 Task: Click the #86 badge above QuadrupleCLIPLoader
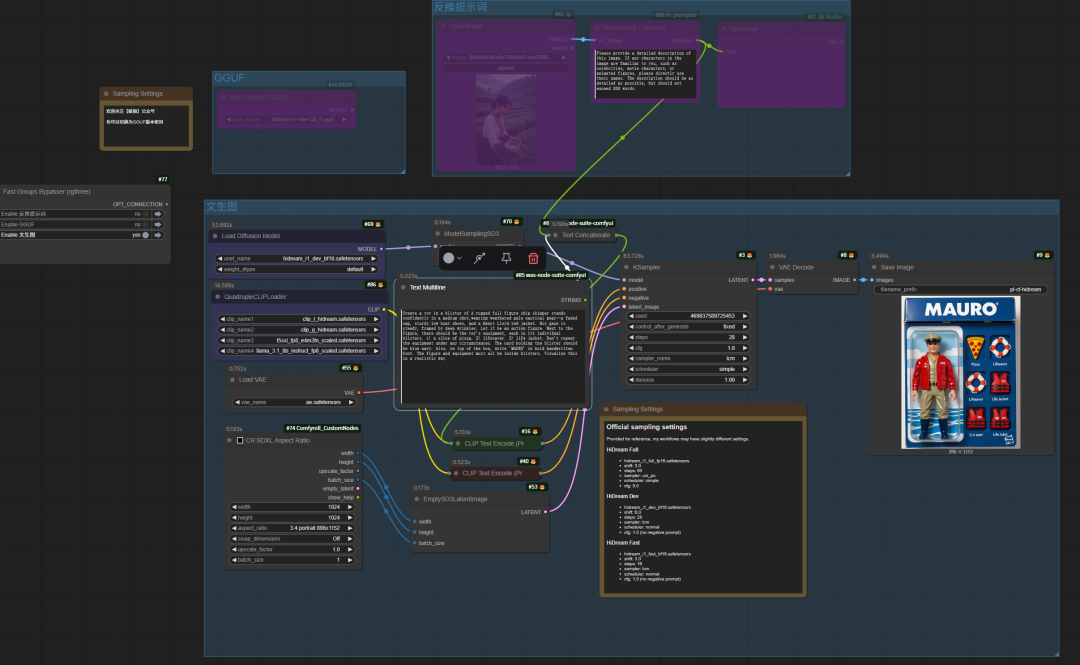click(x=375, y=285)
